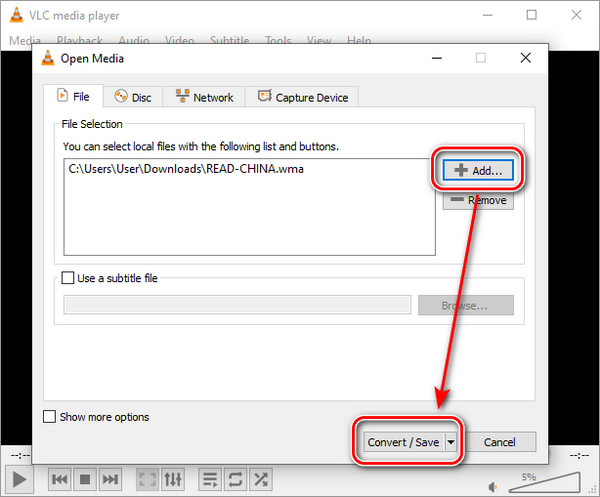Add a file with the Add button

coord(478,170)
